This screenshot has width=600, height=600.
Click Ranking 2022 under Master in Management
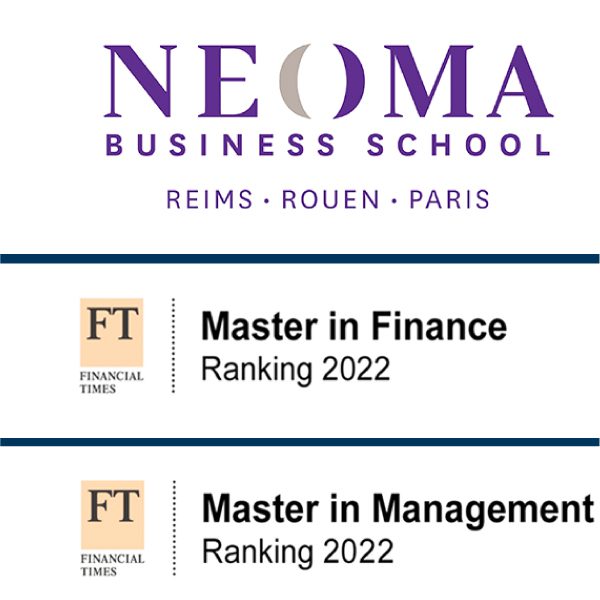click(298, 551)
